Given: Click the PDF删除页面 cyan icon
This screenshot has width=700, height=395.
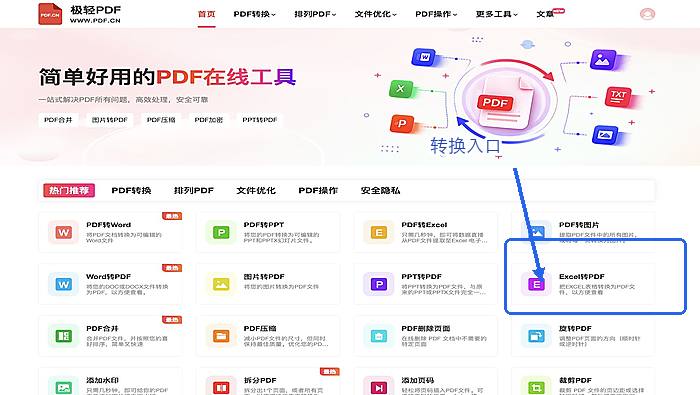Looking at the screenshot, I should coord(379,336).
